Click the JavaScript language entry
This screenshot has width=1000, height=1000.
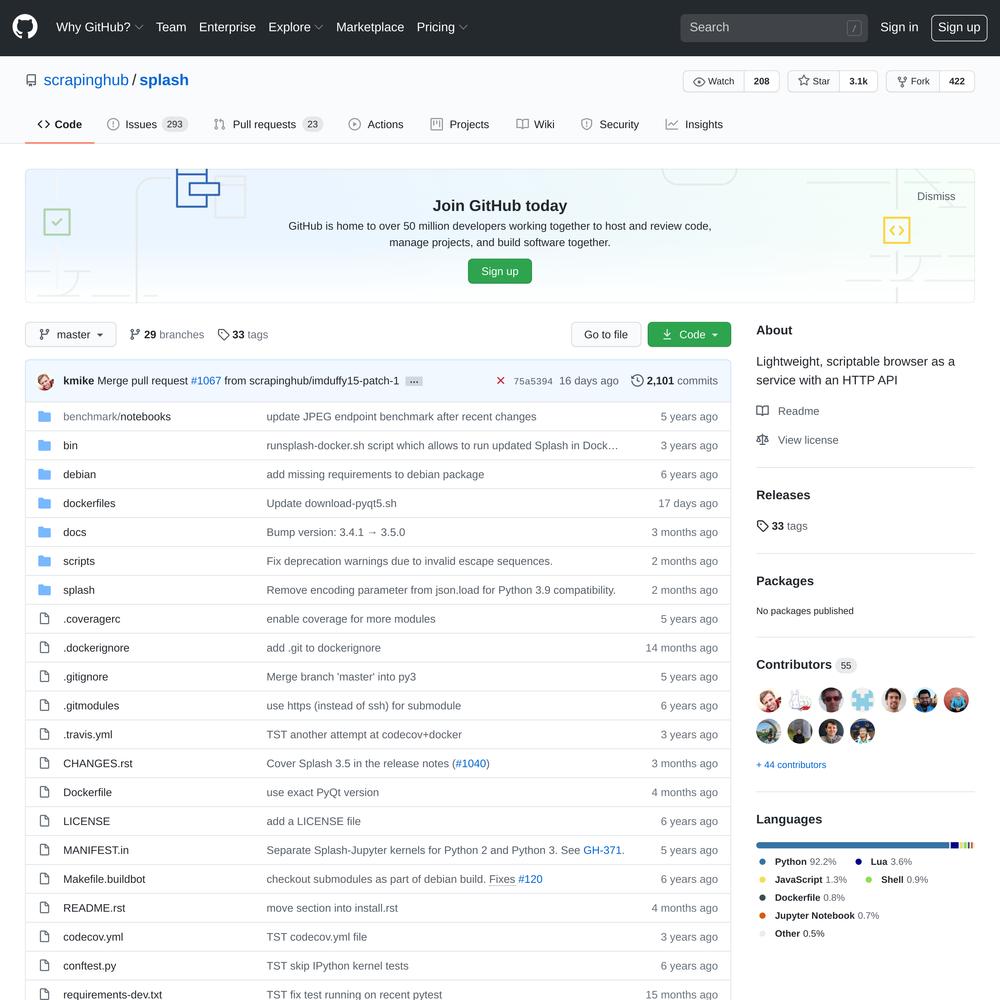coord(803,879)
